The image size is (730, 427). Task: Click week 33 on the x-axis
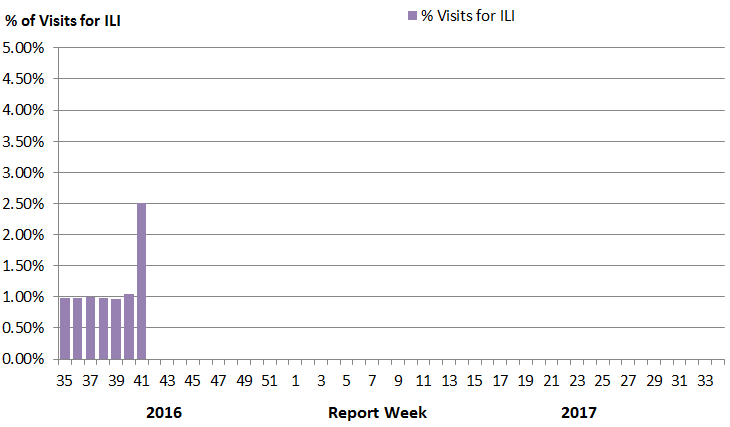706,380
